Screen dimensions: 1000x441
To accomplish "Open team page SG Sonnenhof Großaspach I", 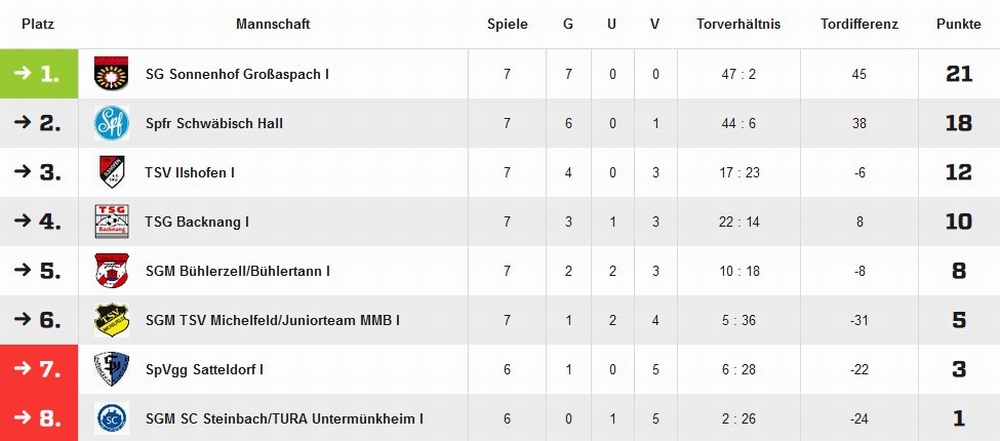I will click(237, 74).
